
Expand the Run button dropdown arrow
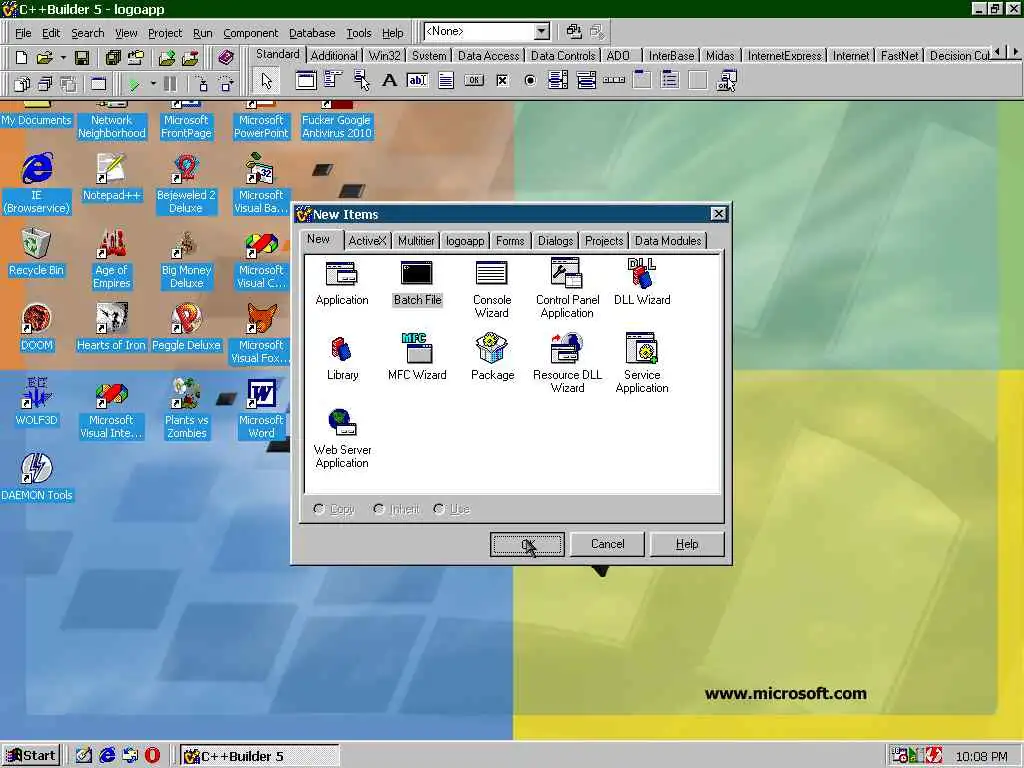pos(153,84)
